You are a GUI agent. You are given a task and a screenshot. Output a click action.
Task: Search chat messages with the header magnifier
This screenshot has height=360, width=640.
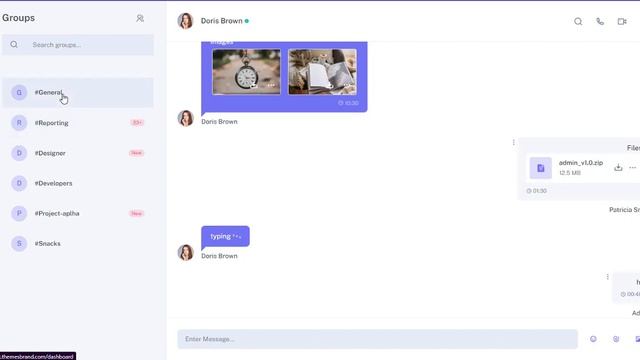(x=578, y=22)
